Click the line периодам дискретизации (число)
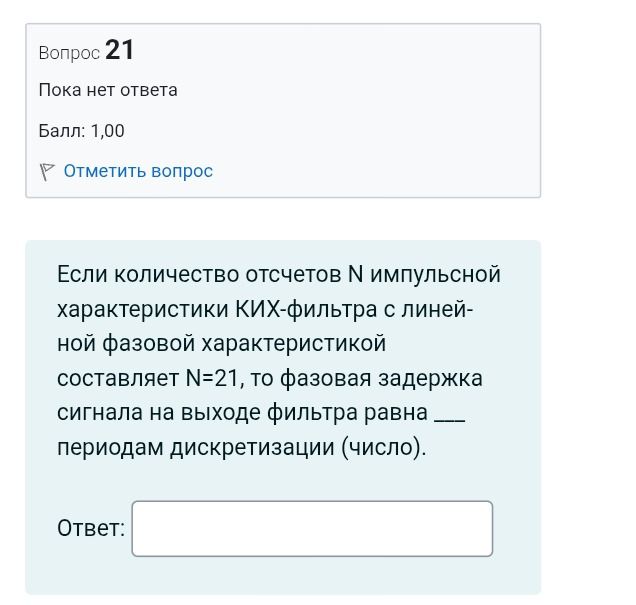The image size is (636, 605). click(x=242, y=448)
